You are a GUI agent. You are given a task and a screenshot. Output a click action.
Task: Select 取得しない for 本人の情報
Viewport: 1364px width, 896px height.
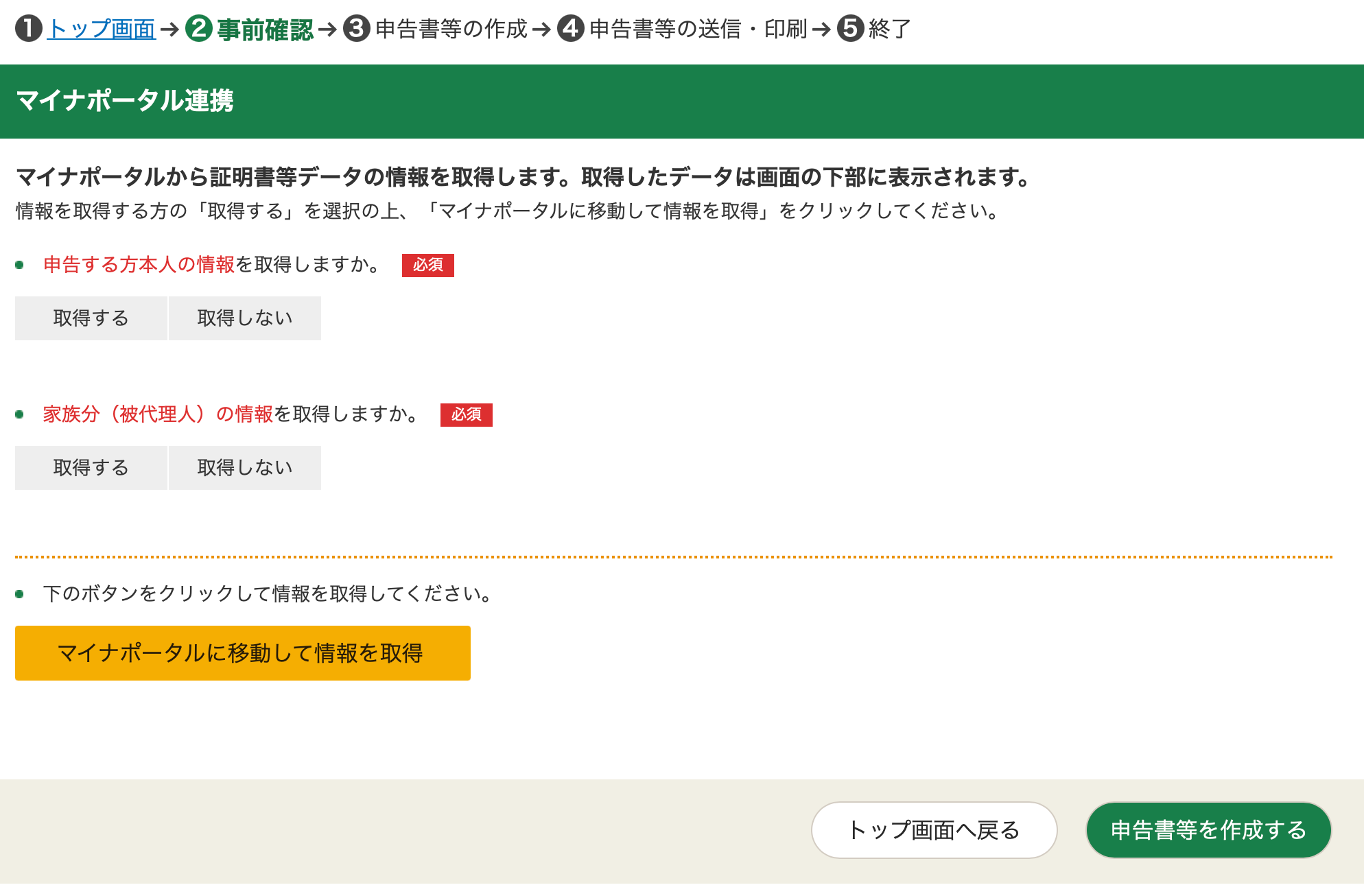pyautogui.click(x=245, y=318)
